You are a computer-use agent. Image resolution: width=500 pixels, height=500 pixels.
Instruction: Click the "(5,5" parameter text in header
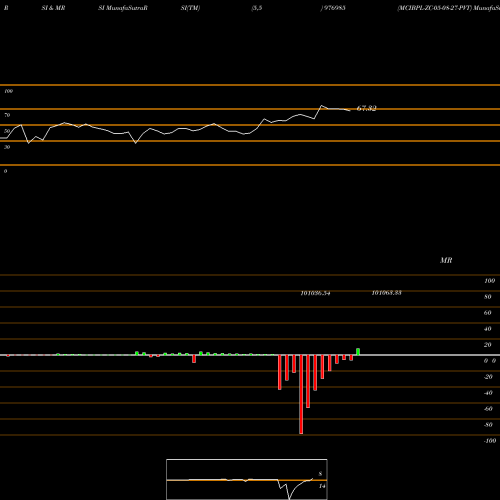257,8
